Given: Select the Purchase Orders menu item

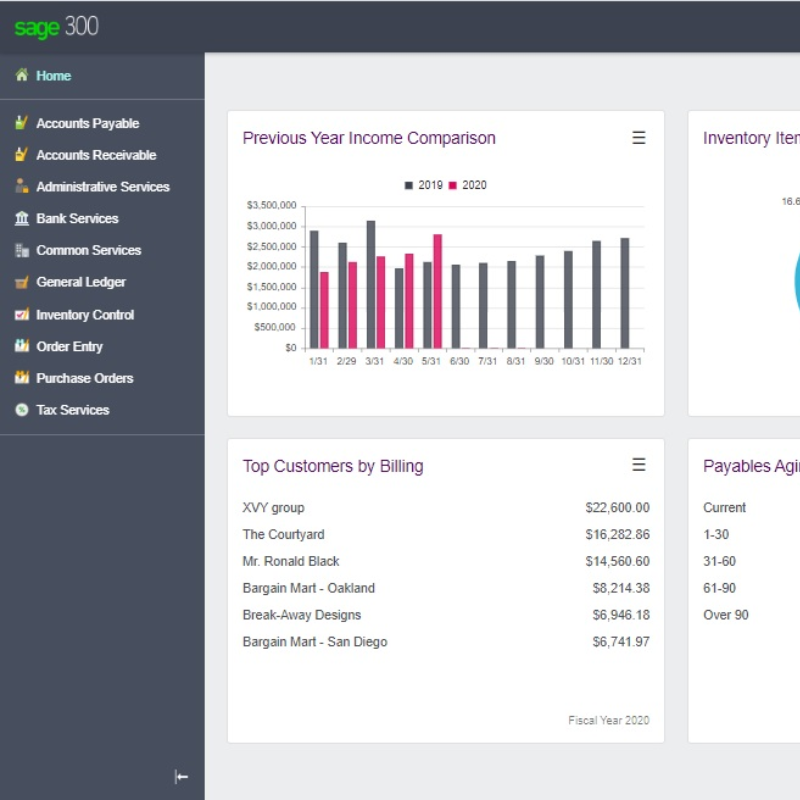Looking at the screenshot, I should [84, 378].
